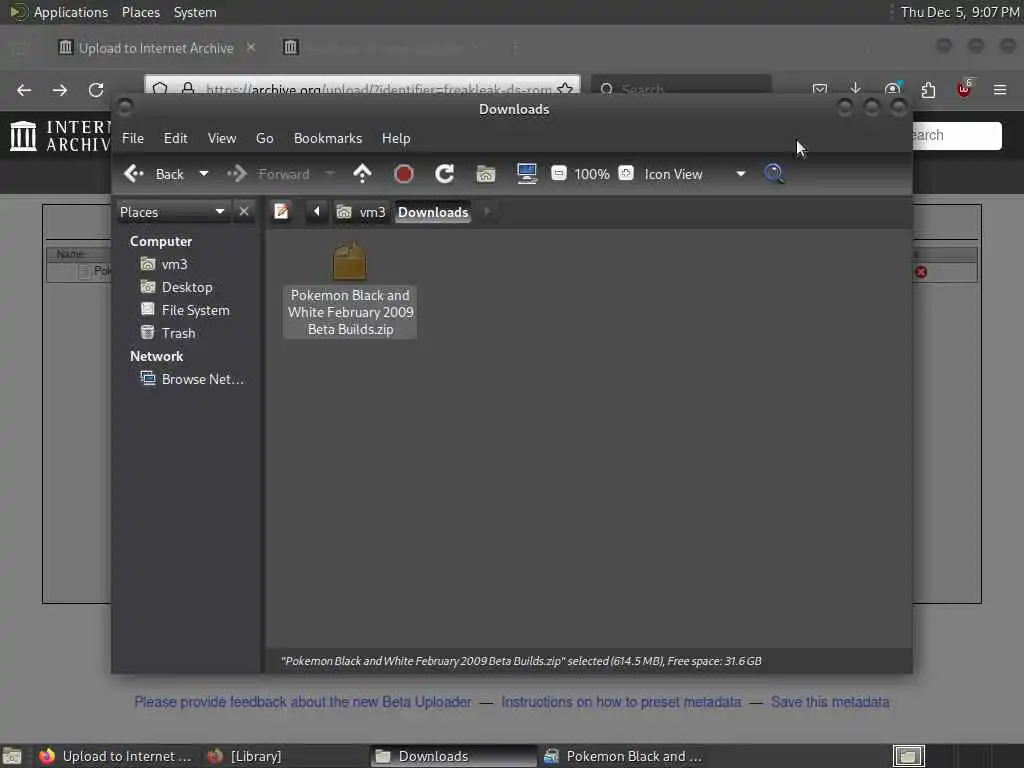Select vm3 in the path bar
The image size is (1024, 768).
tap(361, 212)
